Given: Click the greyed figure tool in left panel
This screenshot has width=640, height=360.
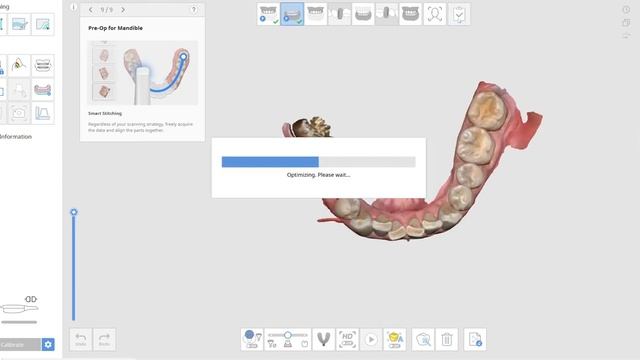Looking at the screenshot, I should 19,89.
